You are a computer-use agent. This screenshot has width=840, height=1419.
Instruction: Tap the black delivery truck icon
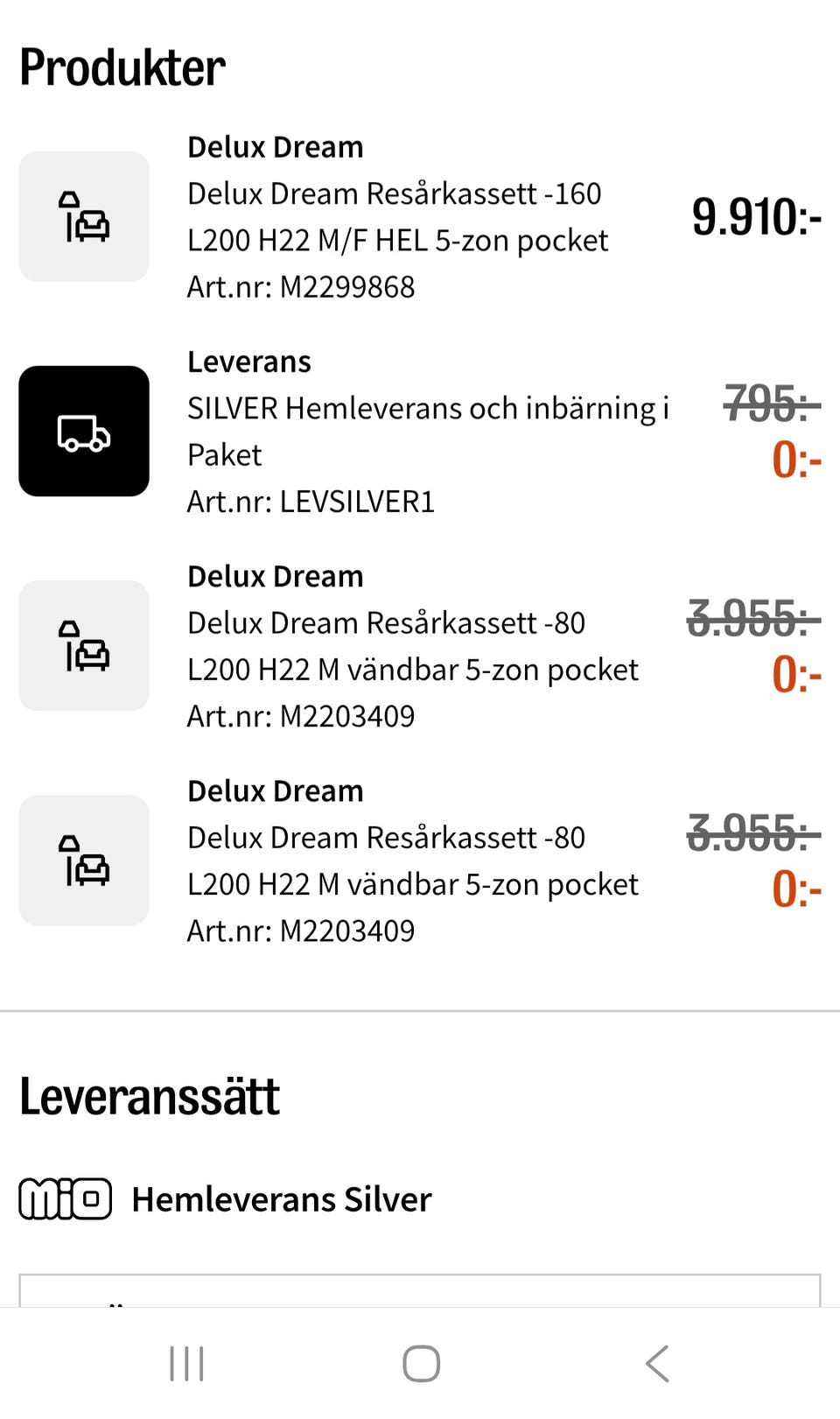coord(84,431)
